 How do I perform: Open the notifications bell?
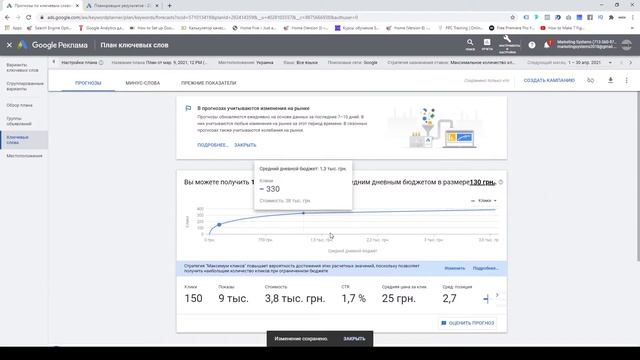coord(547,44)
